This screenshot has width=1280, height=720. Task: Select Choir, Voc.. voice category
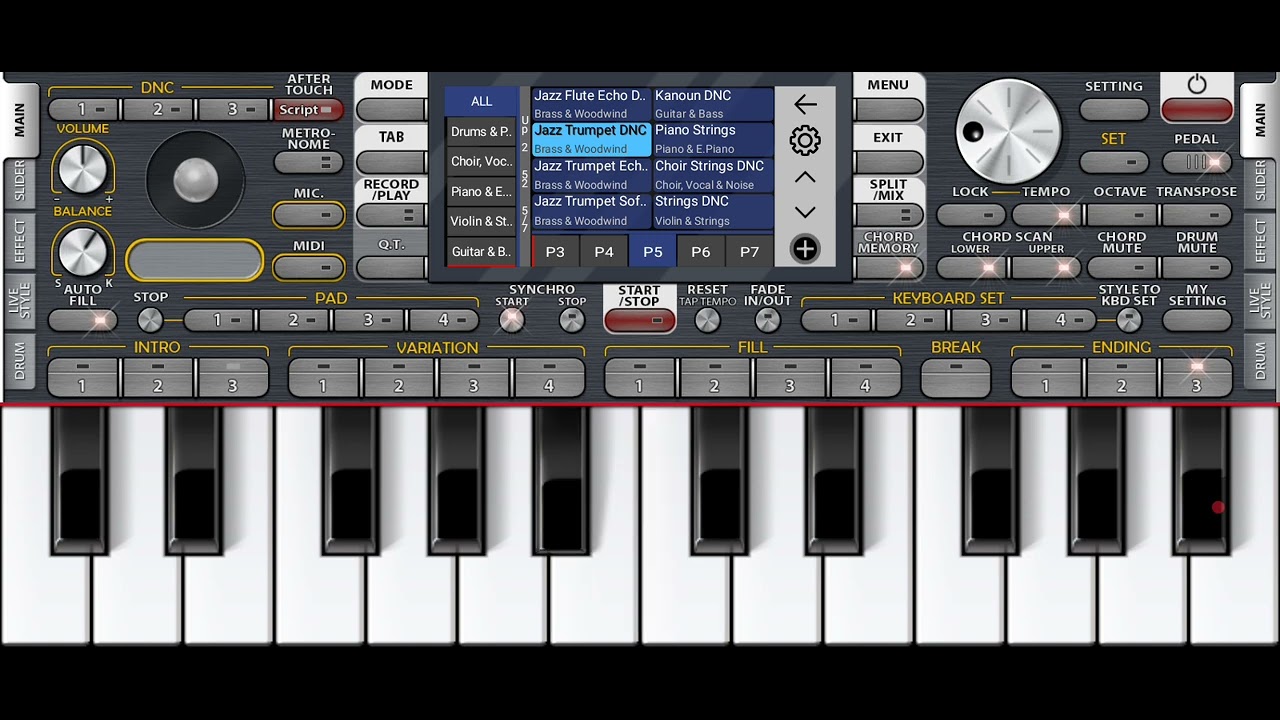pyautogui.click(x=481, y=162)
